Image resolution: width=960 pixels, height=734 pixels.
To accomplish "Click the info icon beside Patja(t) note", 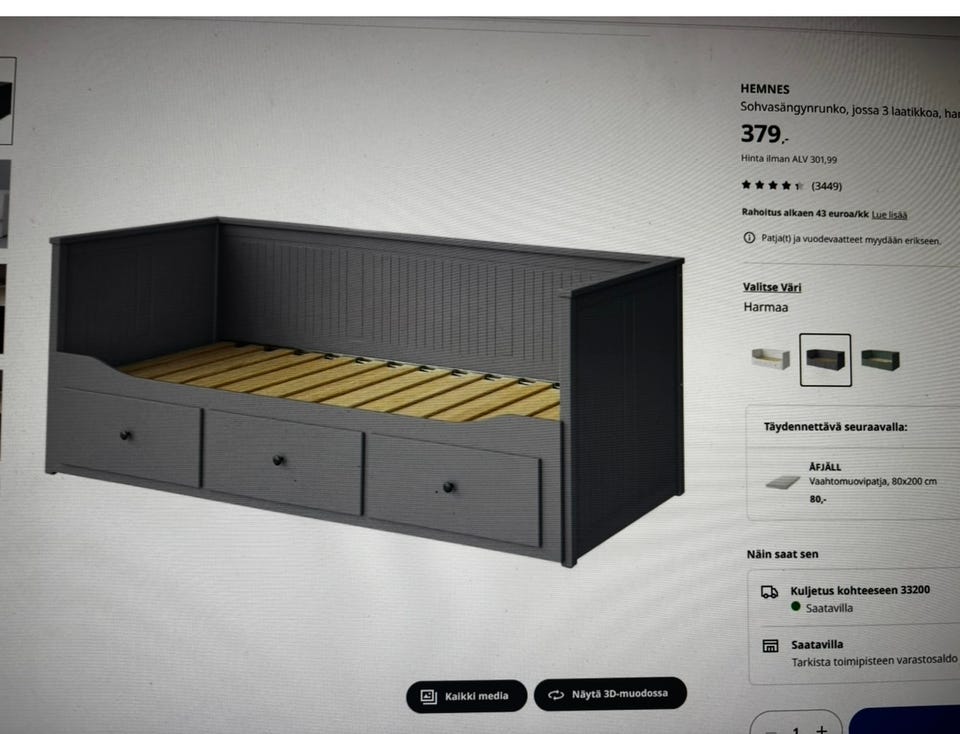I will [x=749, y=238].
